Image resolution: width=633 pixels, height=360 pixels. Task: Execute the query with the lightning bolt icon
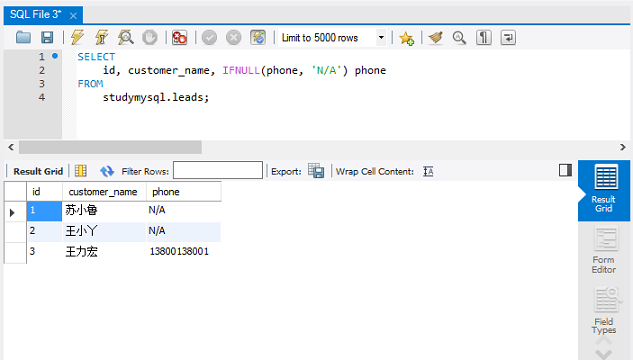77,38
